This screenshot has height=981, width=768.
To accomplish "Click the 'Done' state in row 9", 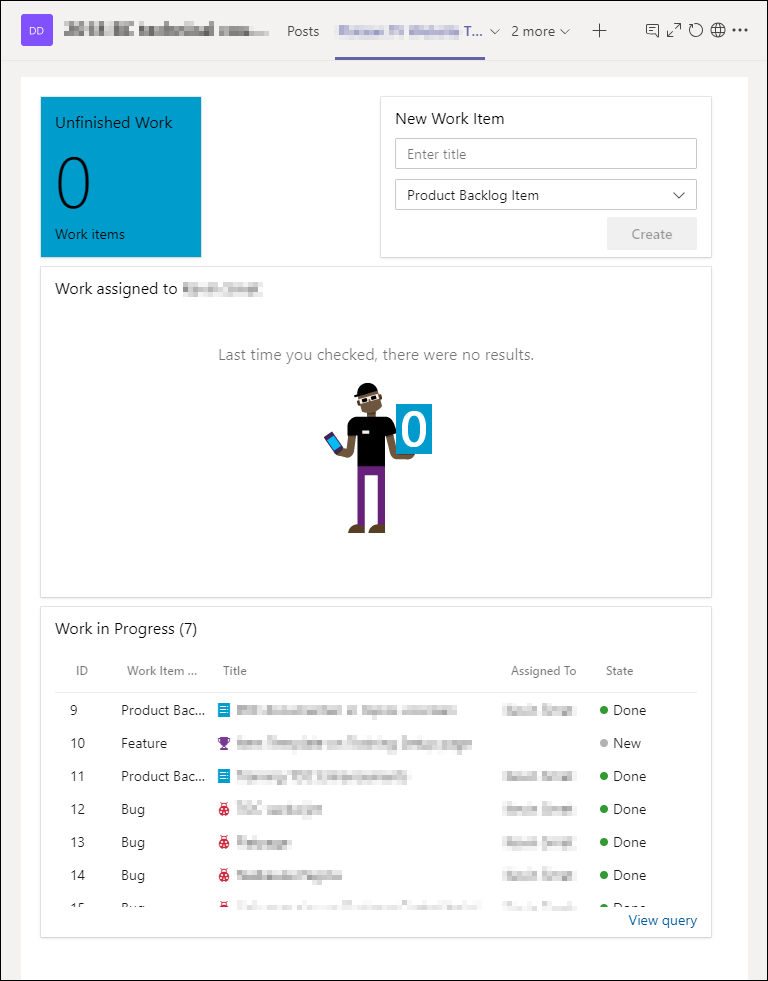I will [629, 710].
